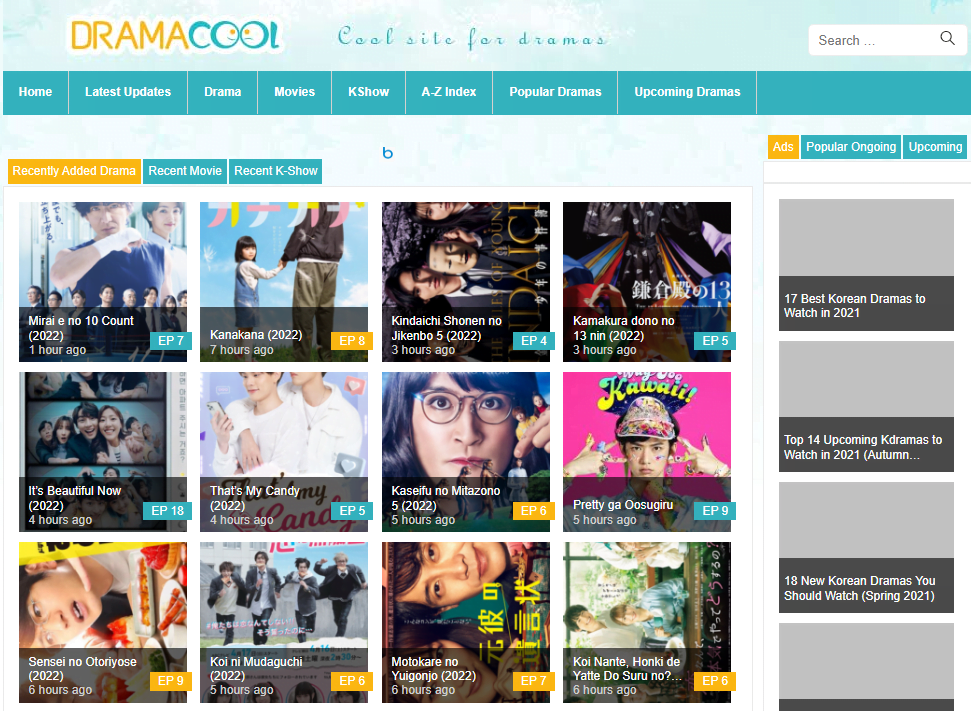Switch to the Recent Movie tab

185,171
